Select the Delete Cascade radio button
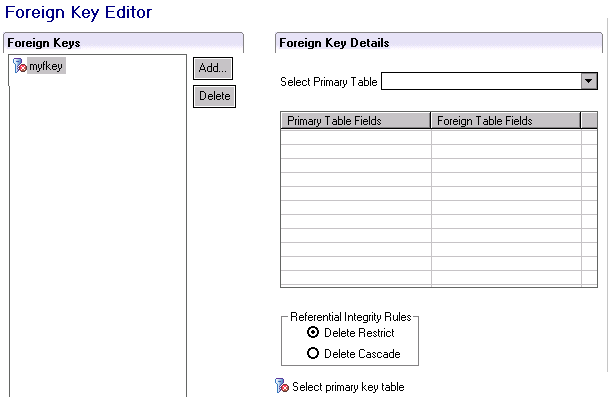Screen dimensions: 608x397 point(313,353)
